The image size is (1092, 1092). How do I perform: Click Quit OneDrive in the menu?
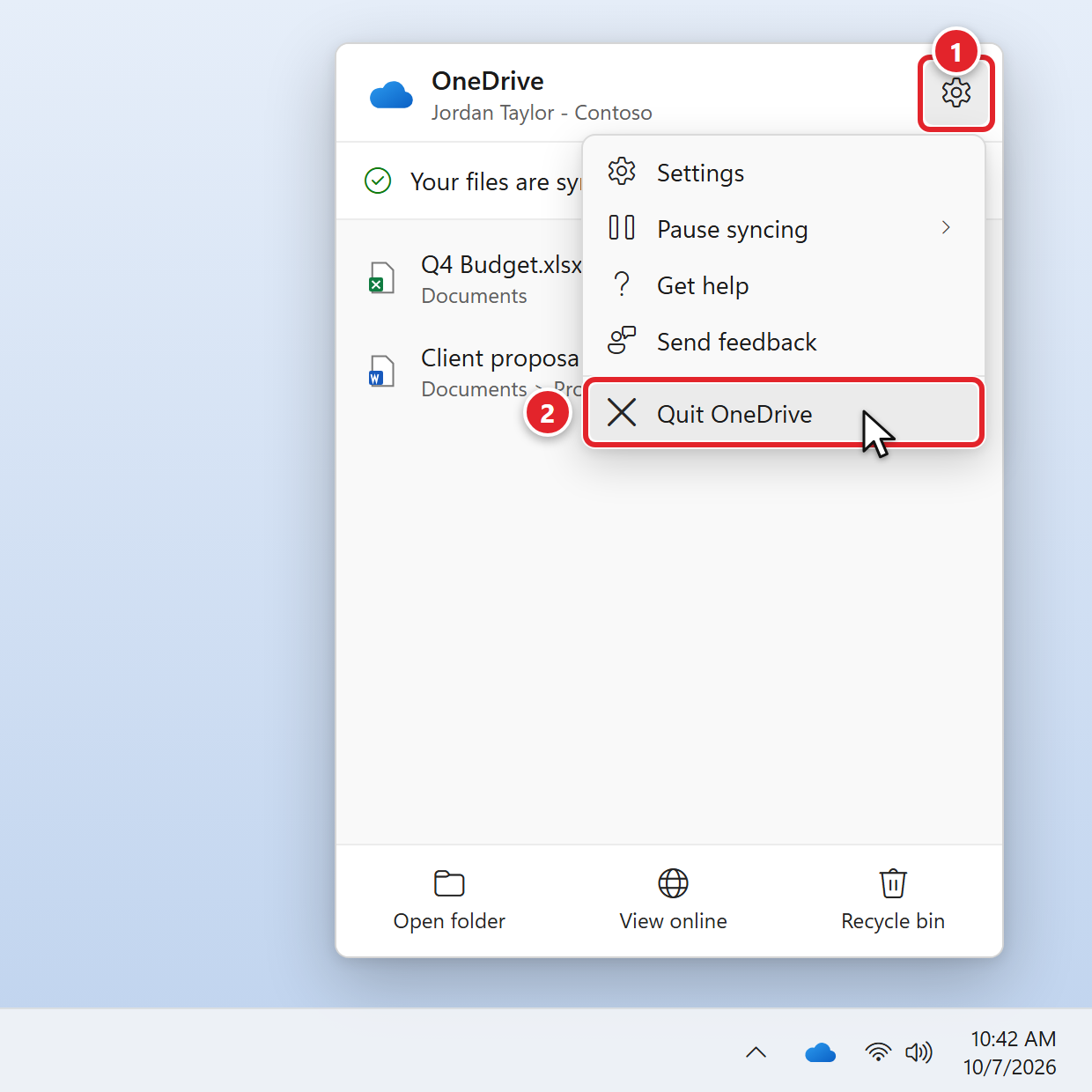[x=783, y=413]
